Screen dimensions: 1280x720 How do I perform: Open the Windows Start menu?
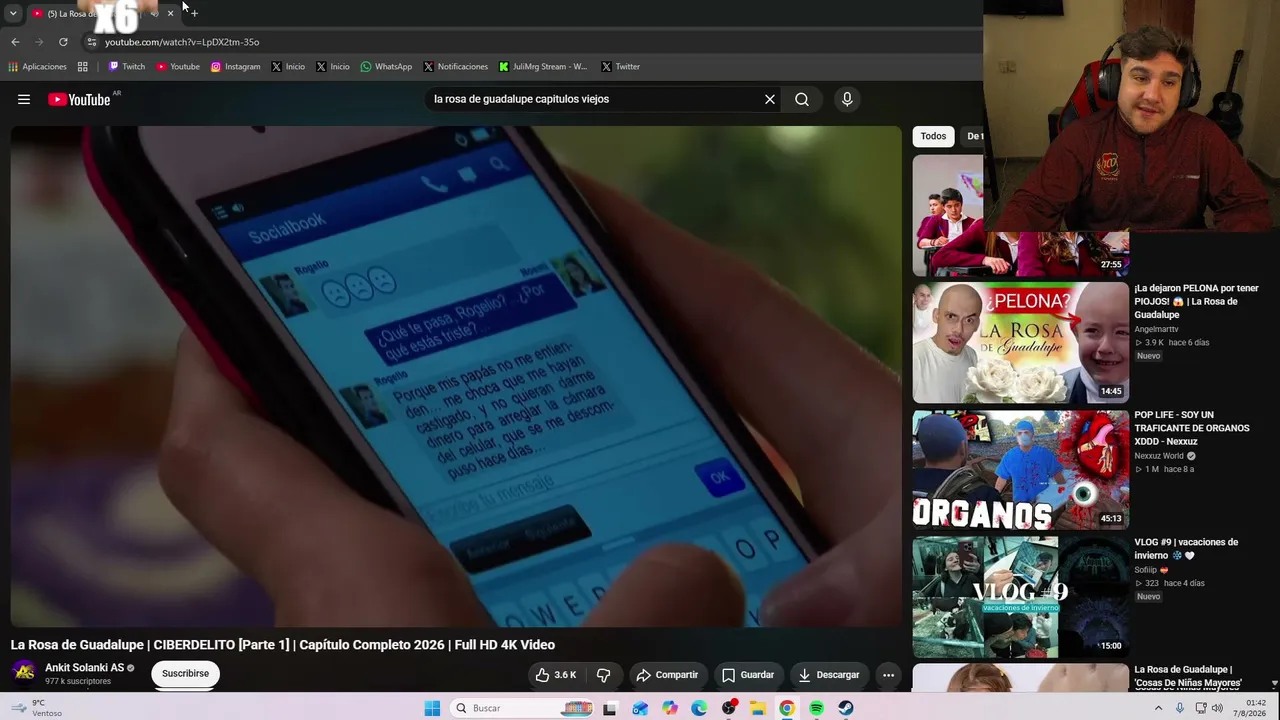point(432,708)
